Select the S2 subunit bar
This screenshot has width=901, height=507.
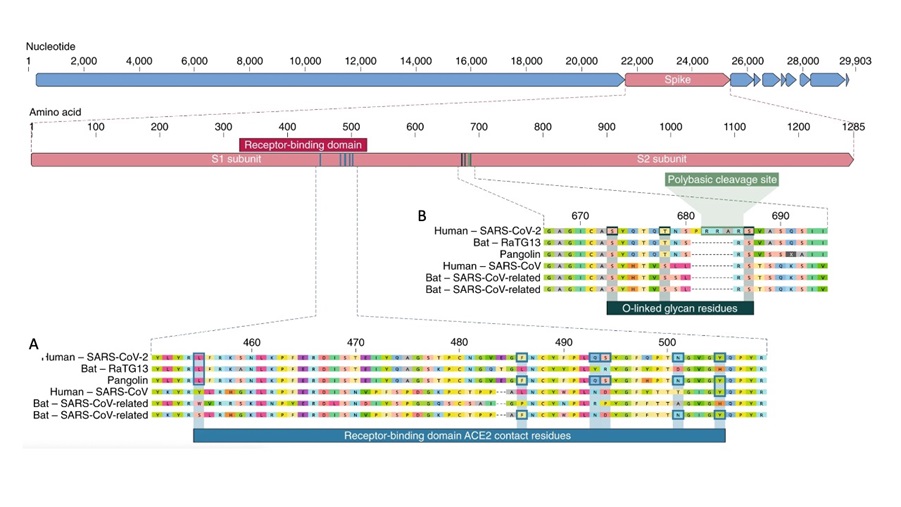(661, 159)
